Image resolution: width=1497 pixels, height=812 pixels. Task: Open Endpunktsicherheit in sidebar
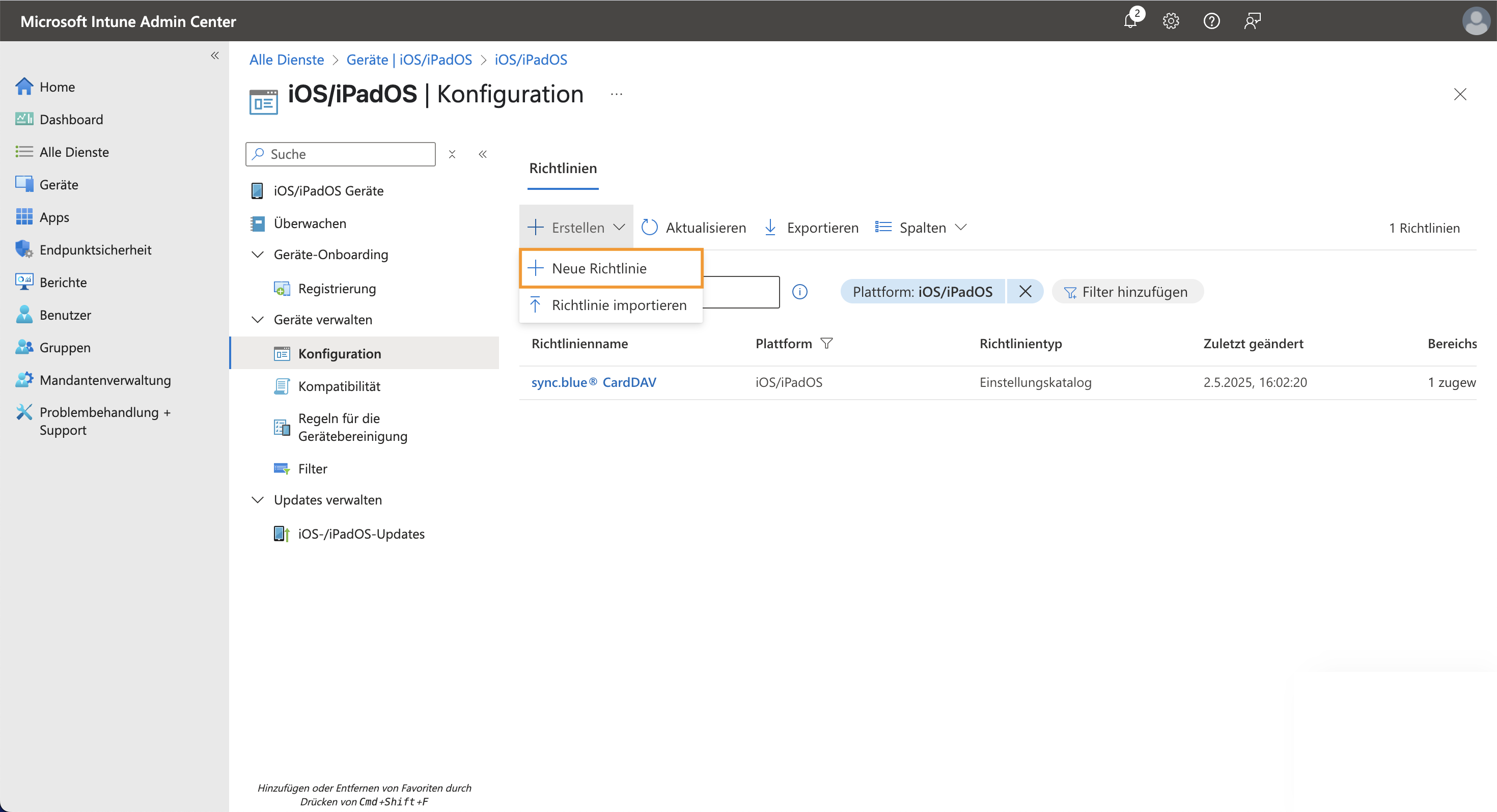pyautogui.click(x=84, y=249)
